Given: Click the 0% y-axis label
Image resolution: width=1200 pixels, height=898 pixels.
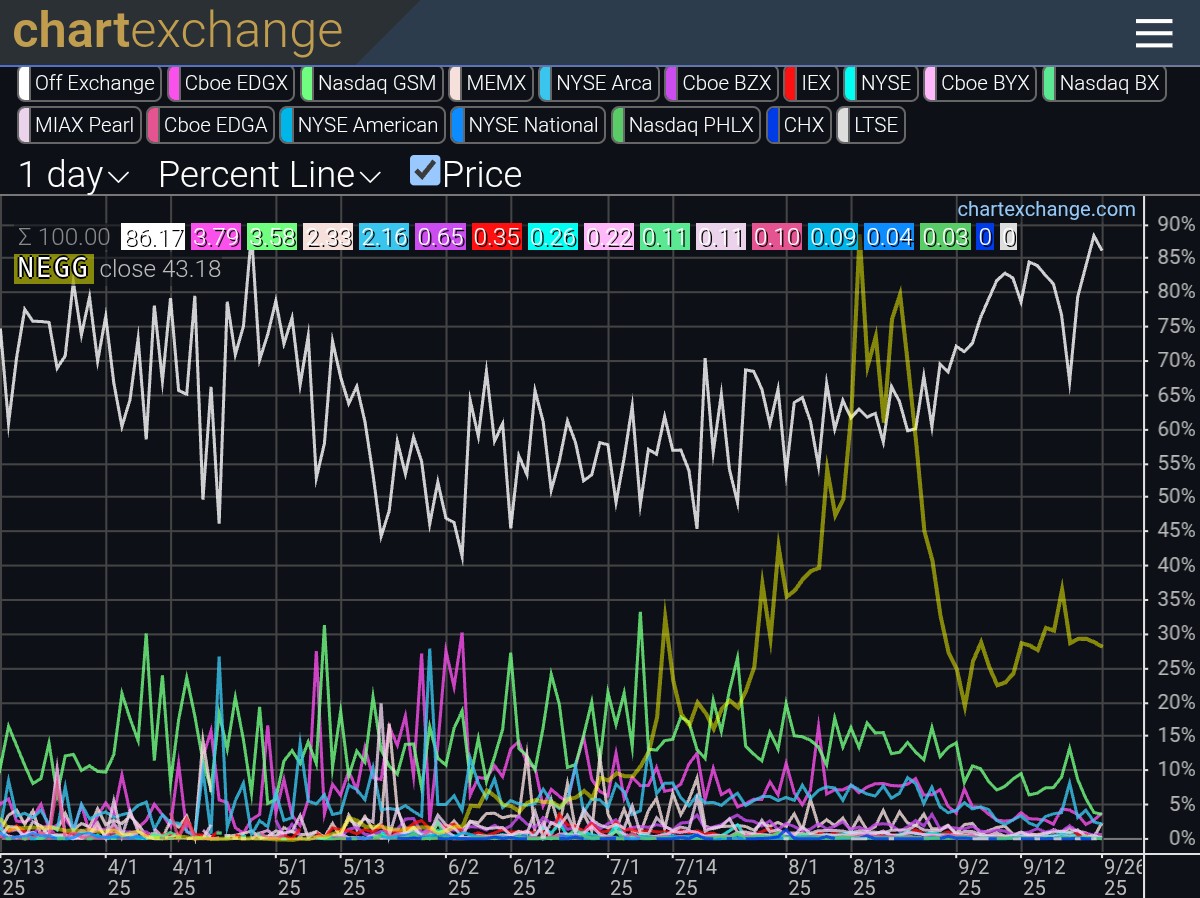Looking at the screenshot, I should pos(1181,838).
